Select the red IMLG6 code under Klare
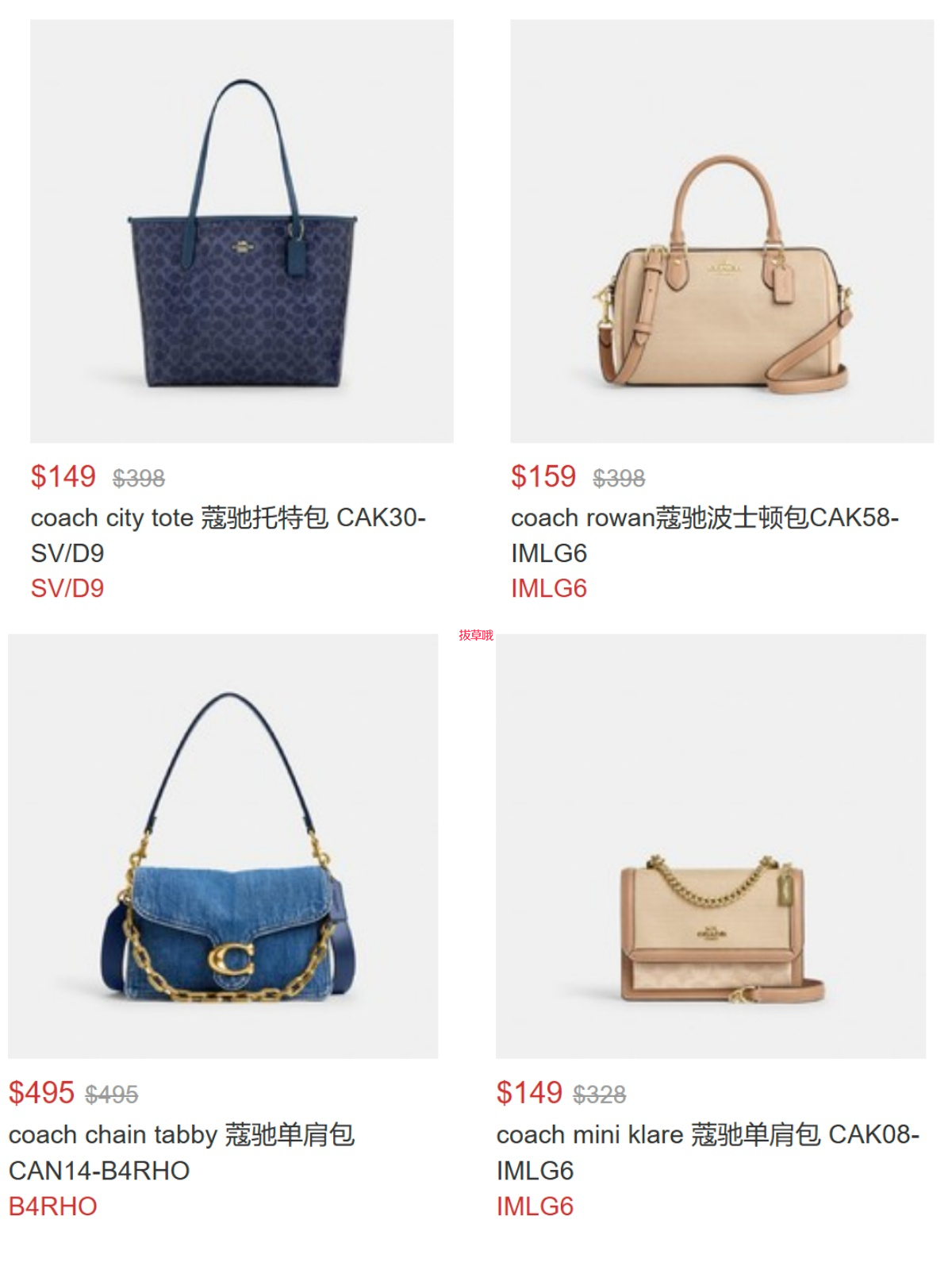 [535, 1206]
